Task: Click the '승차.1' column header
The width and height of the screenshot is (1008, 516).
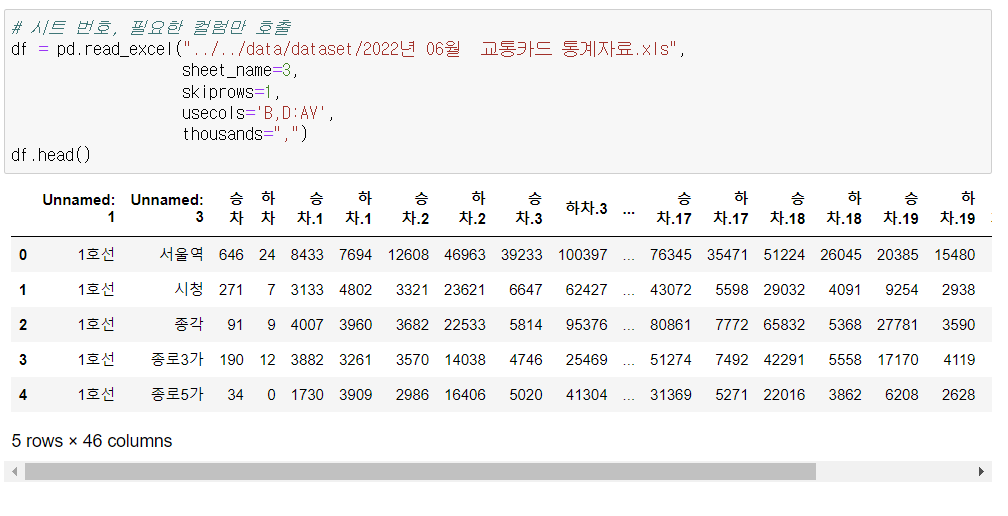Action: tap(310, 208)
